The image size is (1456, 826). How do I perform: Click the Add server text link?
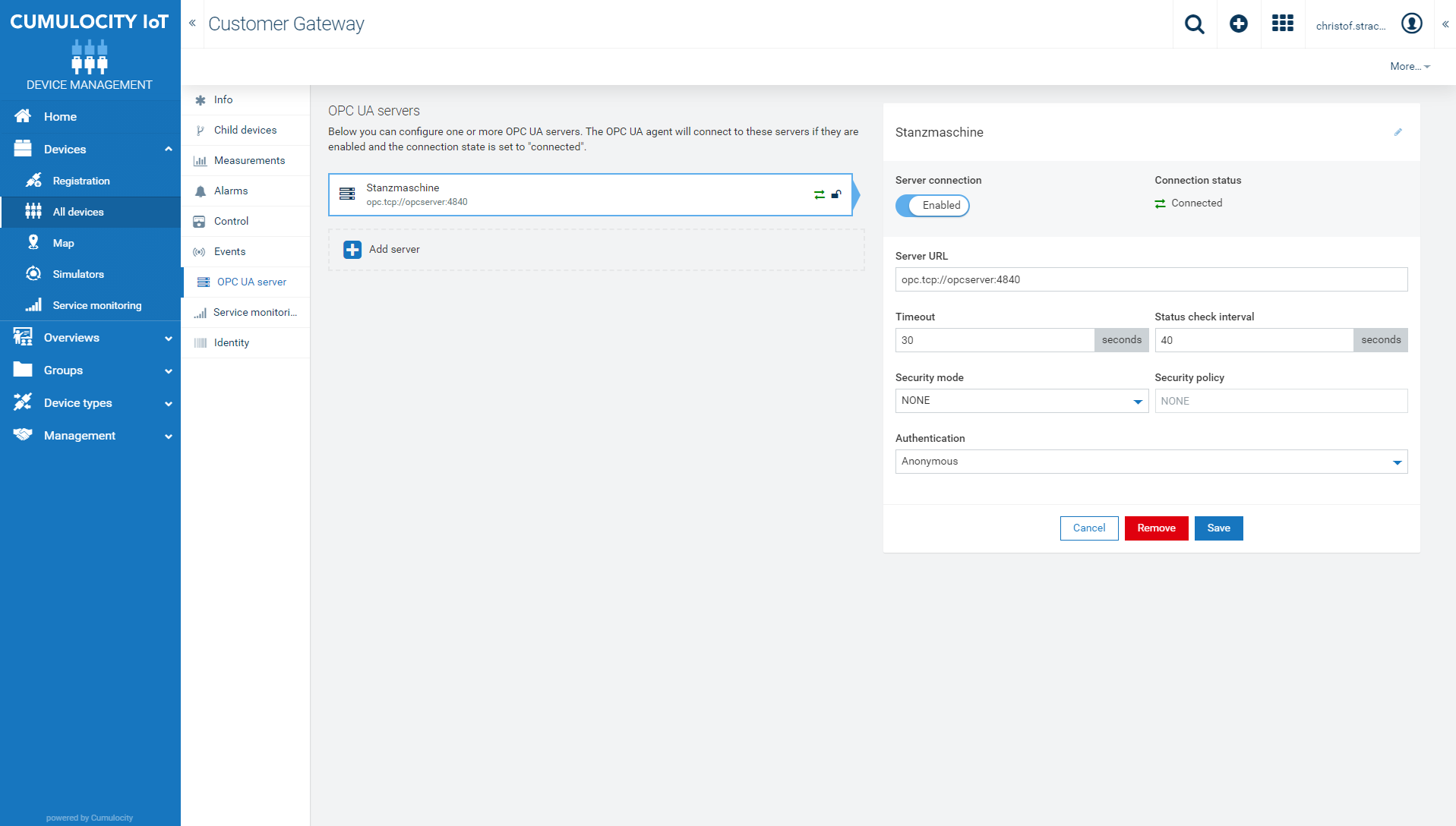tap(394, 250)
